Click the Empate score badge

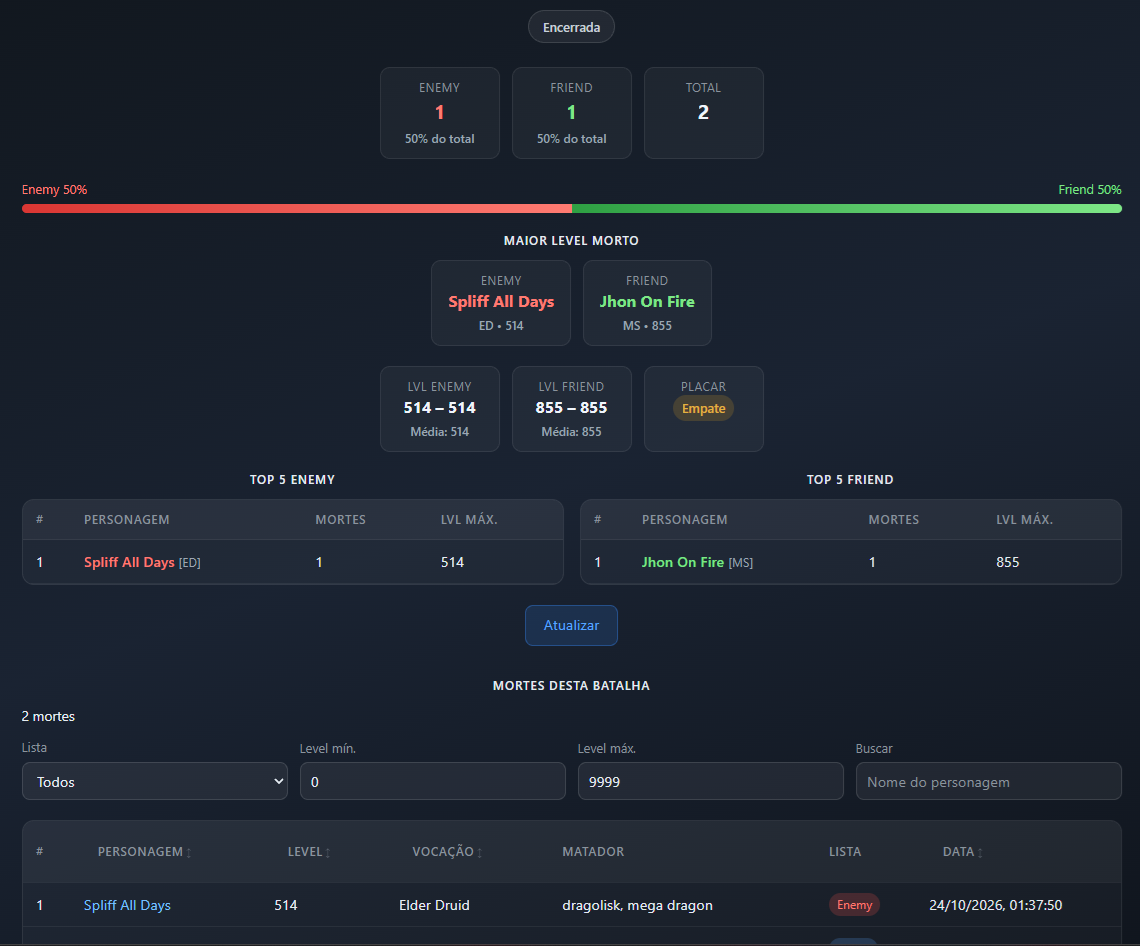pos(704,409)
